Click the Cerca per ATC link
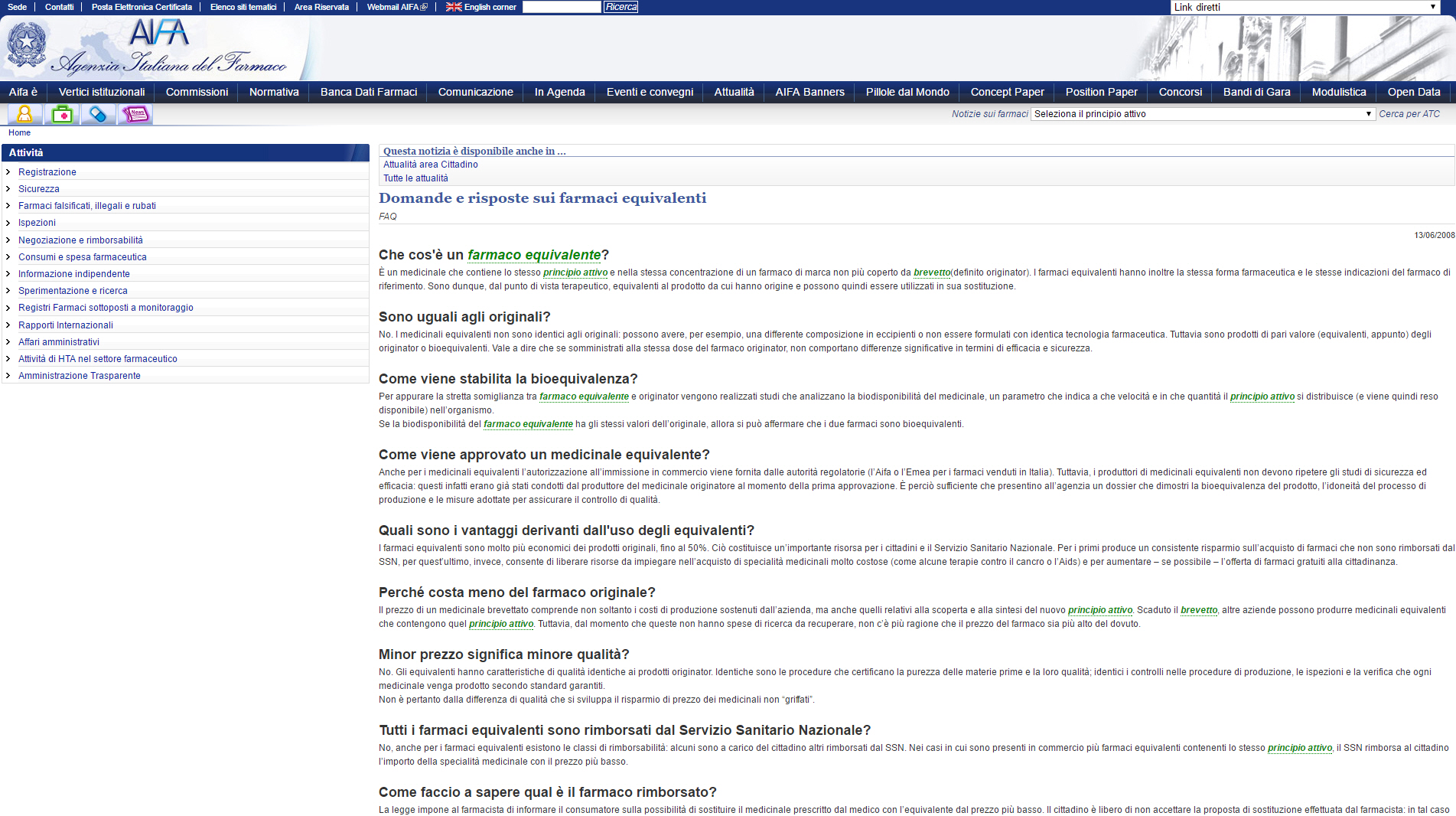The image size is (1456, 816). [x=1409, y=114]
